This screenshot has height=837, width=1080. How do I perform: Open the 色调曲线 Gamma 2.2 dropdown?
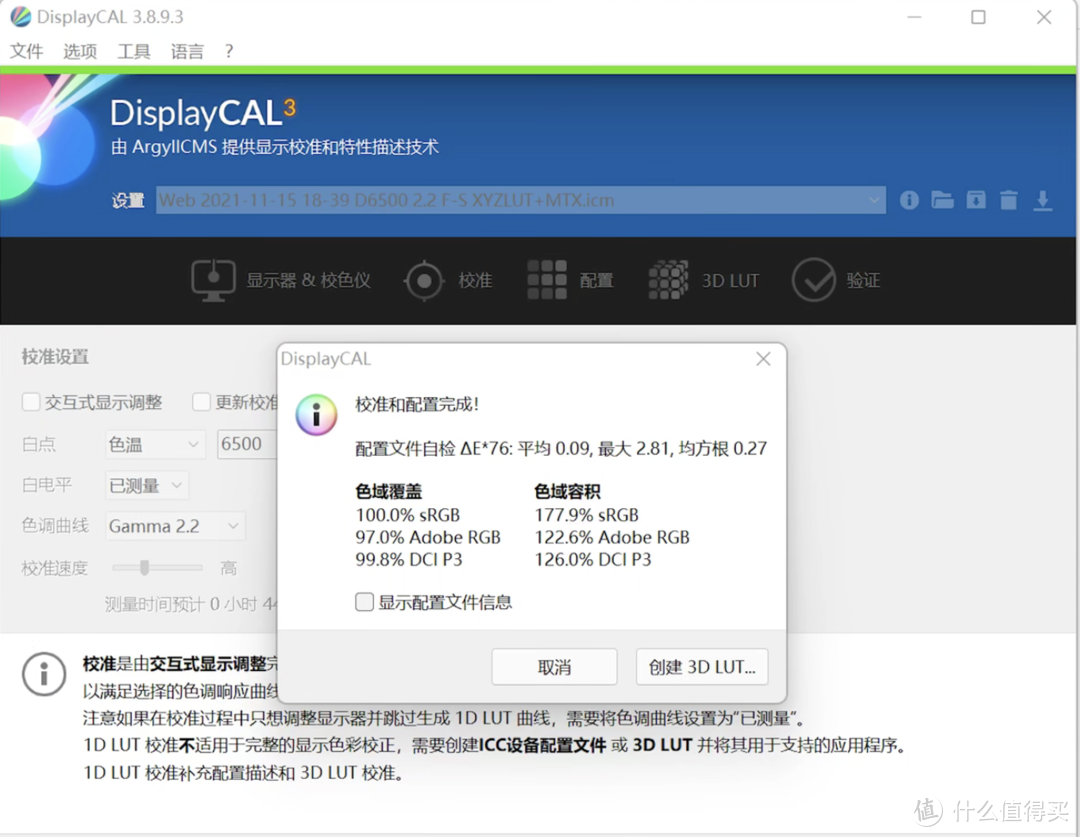[175, 525]
